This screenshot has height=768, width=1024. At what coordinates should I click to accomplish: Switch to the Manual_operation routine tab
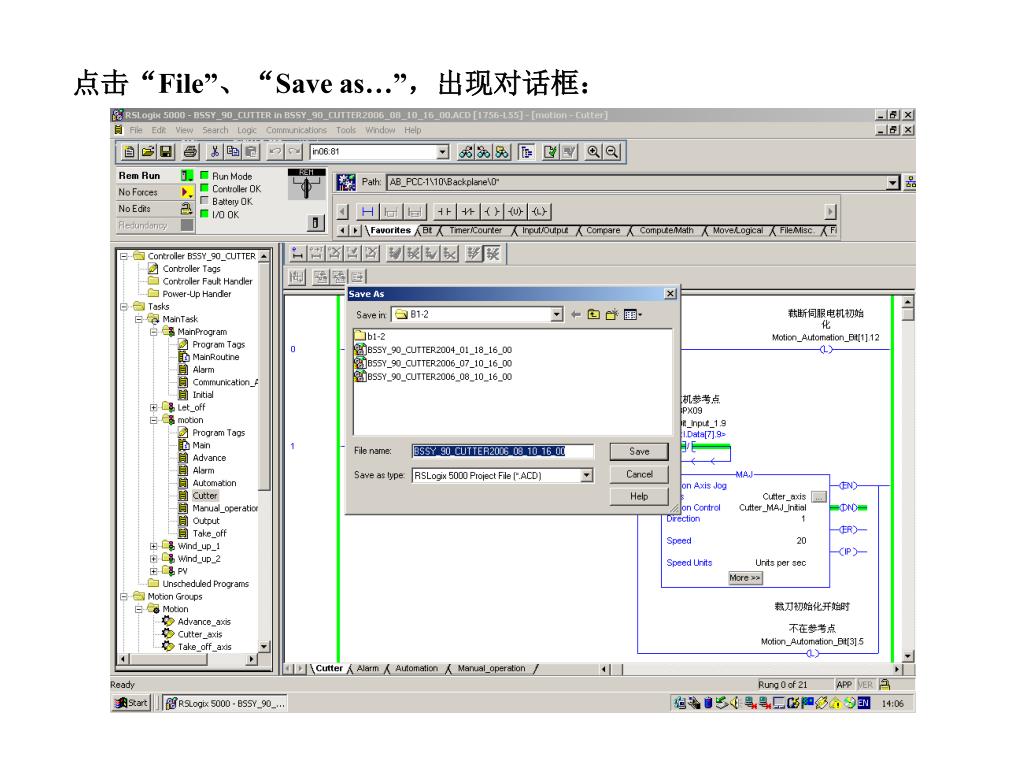(x=491, y=668)
